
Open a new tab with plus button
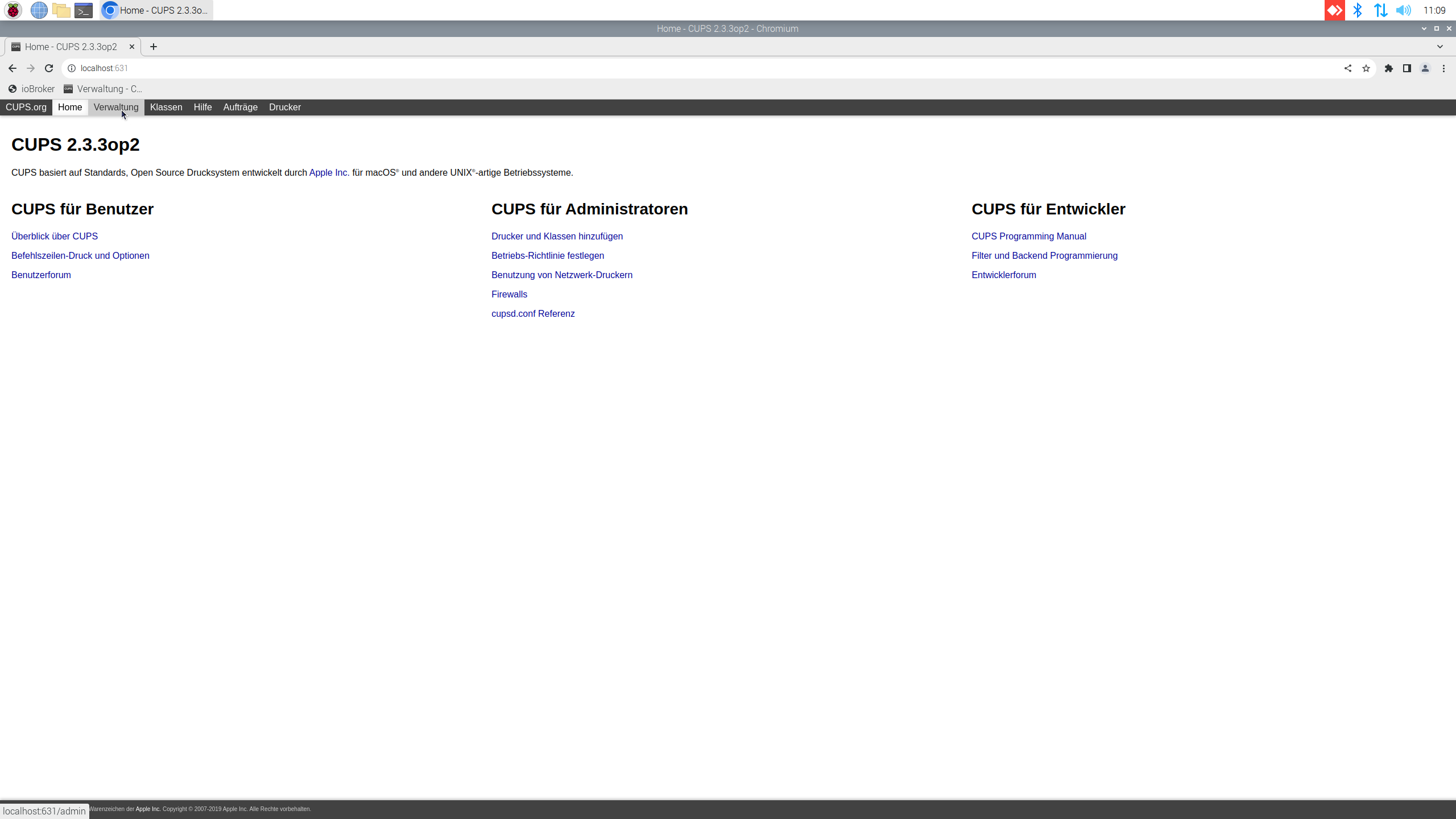(x=154, y=47)
